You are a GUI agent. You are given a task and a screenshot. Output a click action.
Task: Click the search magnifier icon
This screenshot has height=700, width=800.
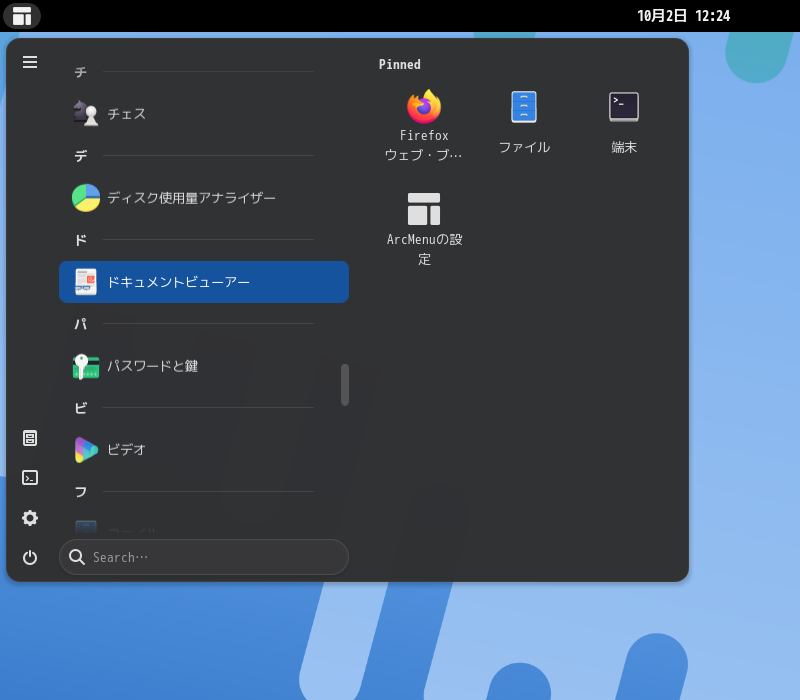tap(77, 557)
